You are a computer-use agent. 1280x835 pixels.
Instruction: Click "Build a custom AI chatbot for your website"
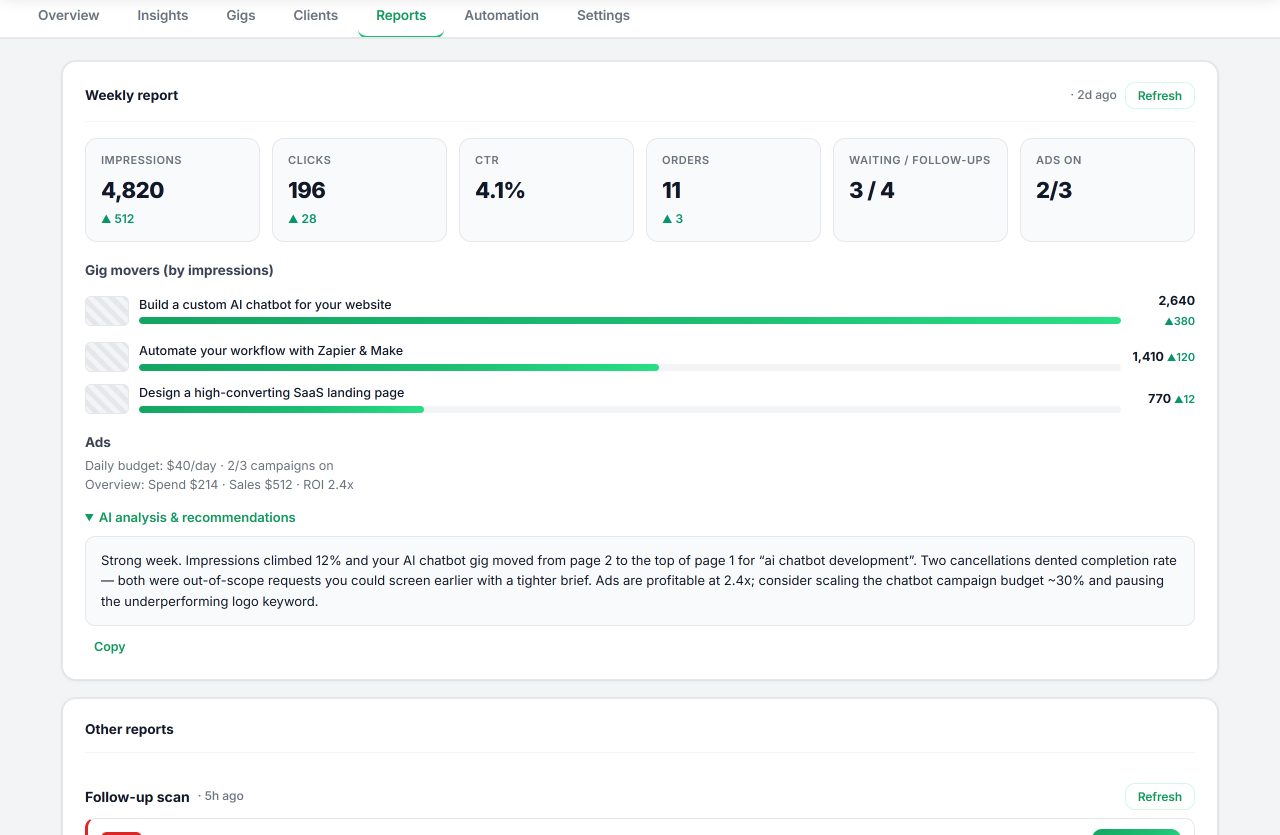click(265, 305)
